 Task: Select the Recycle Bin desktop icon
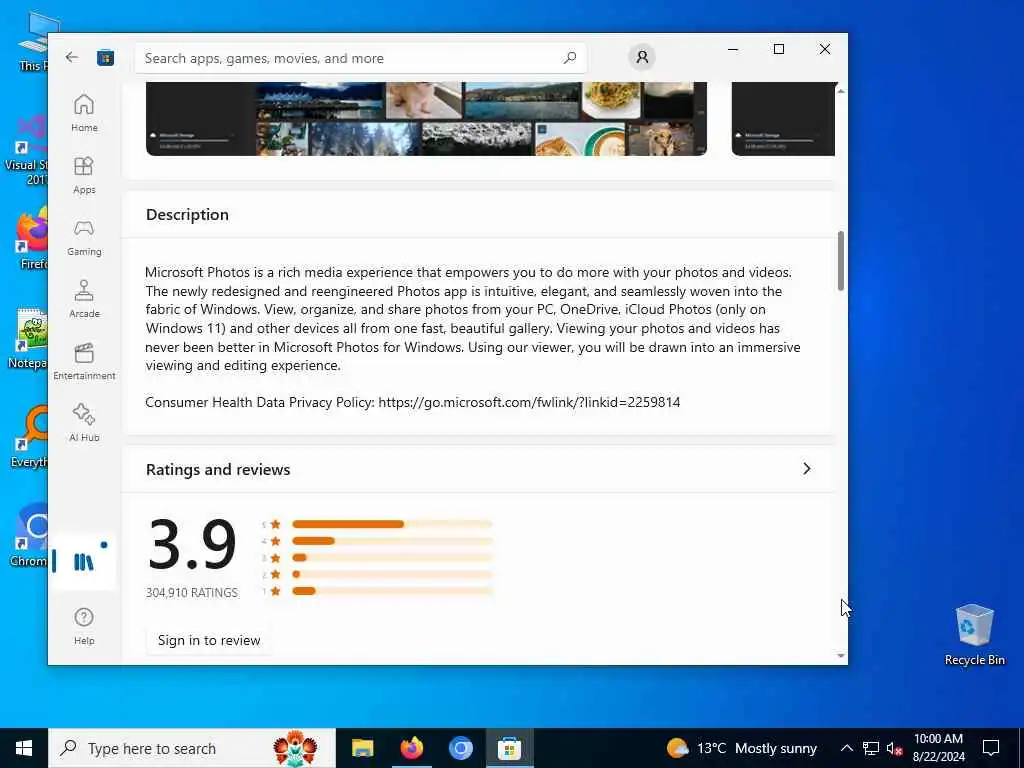pos(974,634)
